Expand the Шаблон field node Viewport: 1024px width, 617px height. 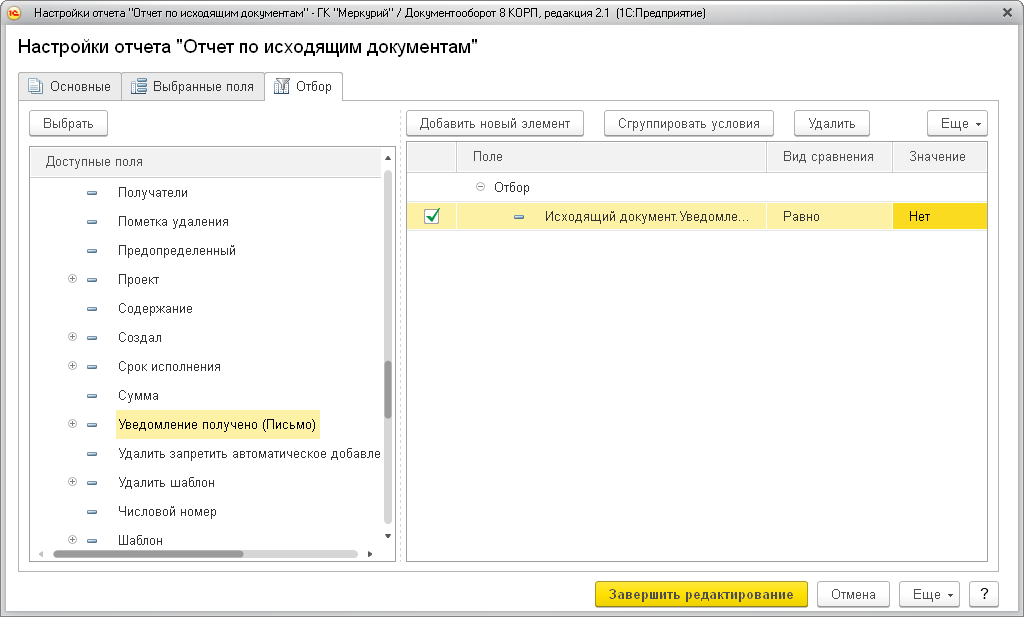point(72,539)
